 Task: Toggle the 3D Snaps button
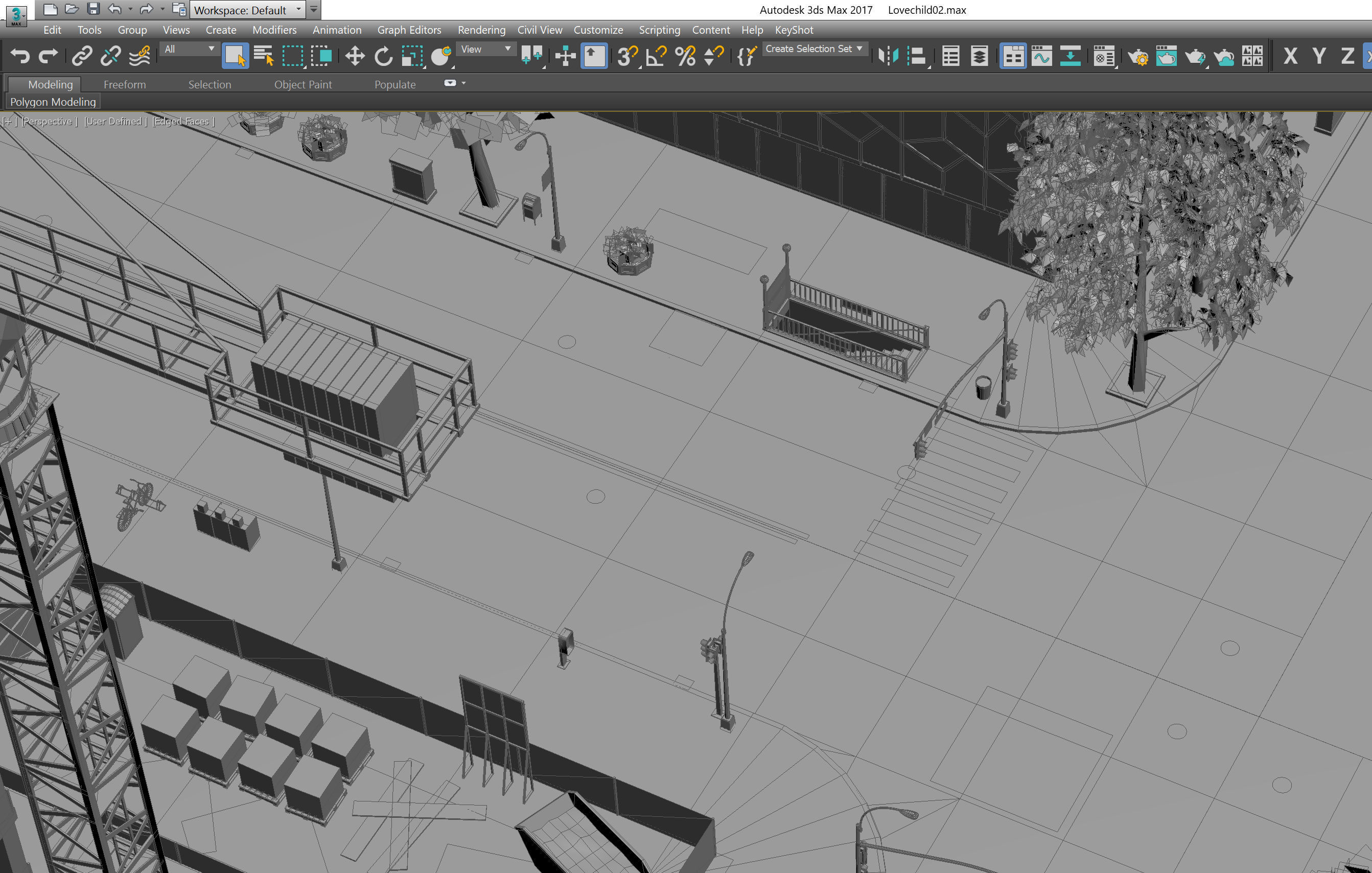click(x=627, y=56)
